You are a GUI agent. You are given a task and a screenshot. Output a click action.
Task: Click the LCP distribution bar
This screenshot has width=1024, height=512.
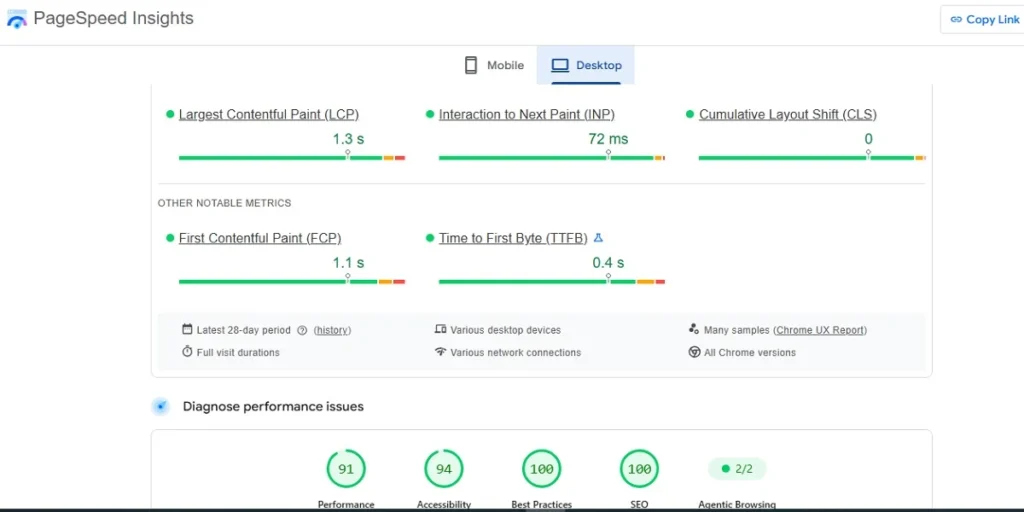(x=292, y=158)
